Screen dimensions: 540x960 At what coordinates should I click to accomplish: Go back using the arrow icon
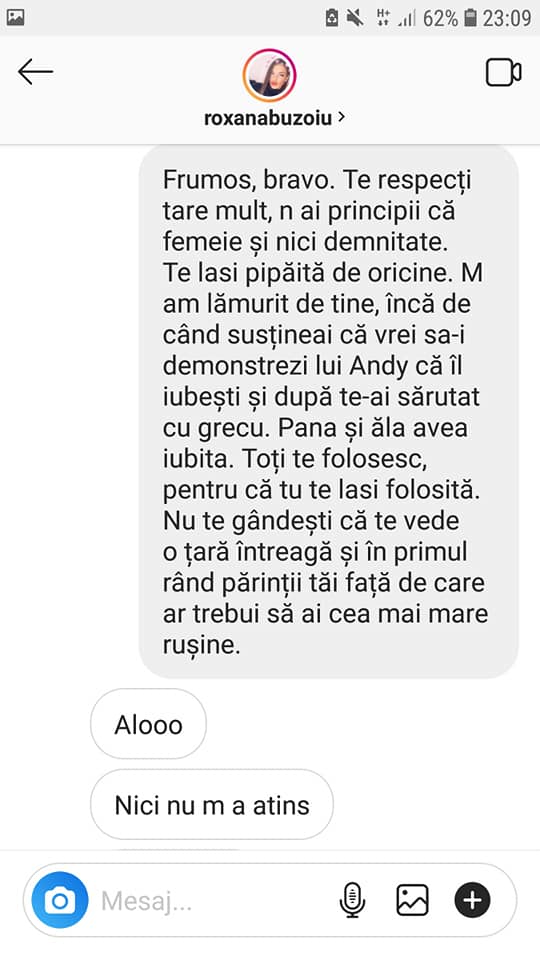click(x=35, y=73)
